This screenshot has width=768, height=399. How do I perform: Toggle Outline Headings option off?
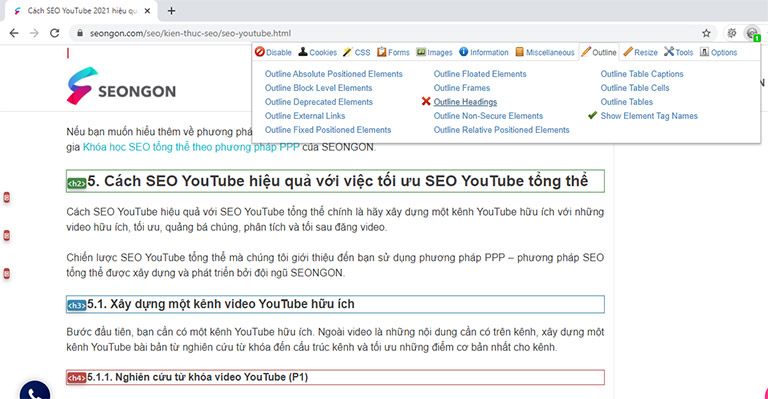[465, 102]
